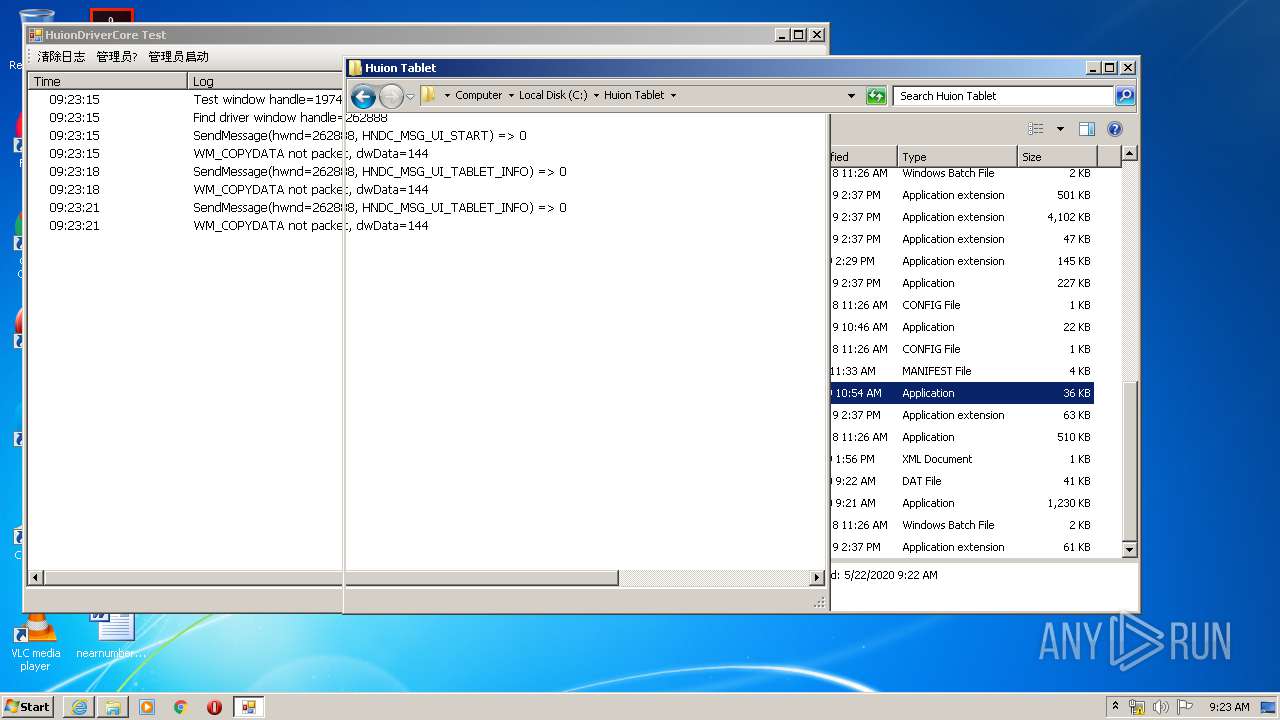The height and width of the screenshot is (720, 1280).
Task: Sort files by Type column
Action: tap(957, 156)
